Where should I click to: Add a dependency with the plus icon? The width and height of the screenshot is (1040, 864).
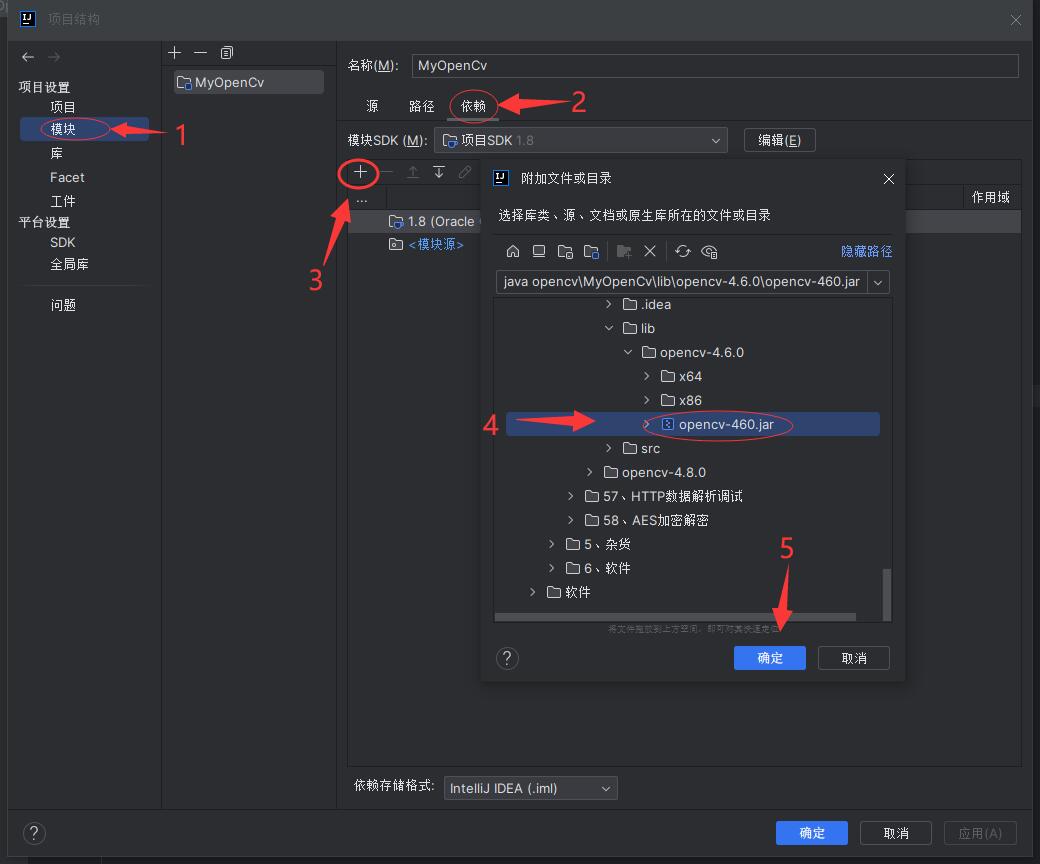click(360, 172)
